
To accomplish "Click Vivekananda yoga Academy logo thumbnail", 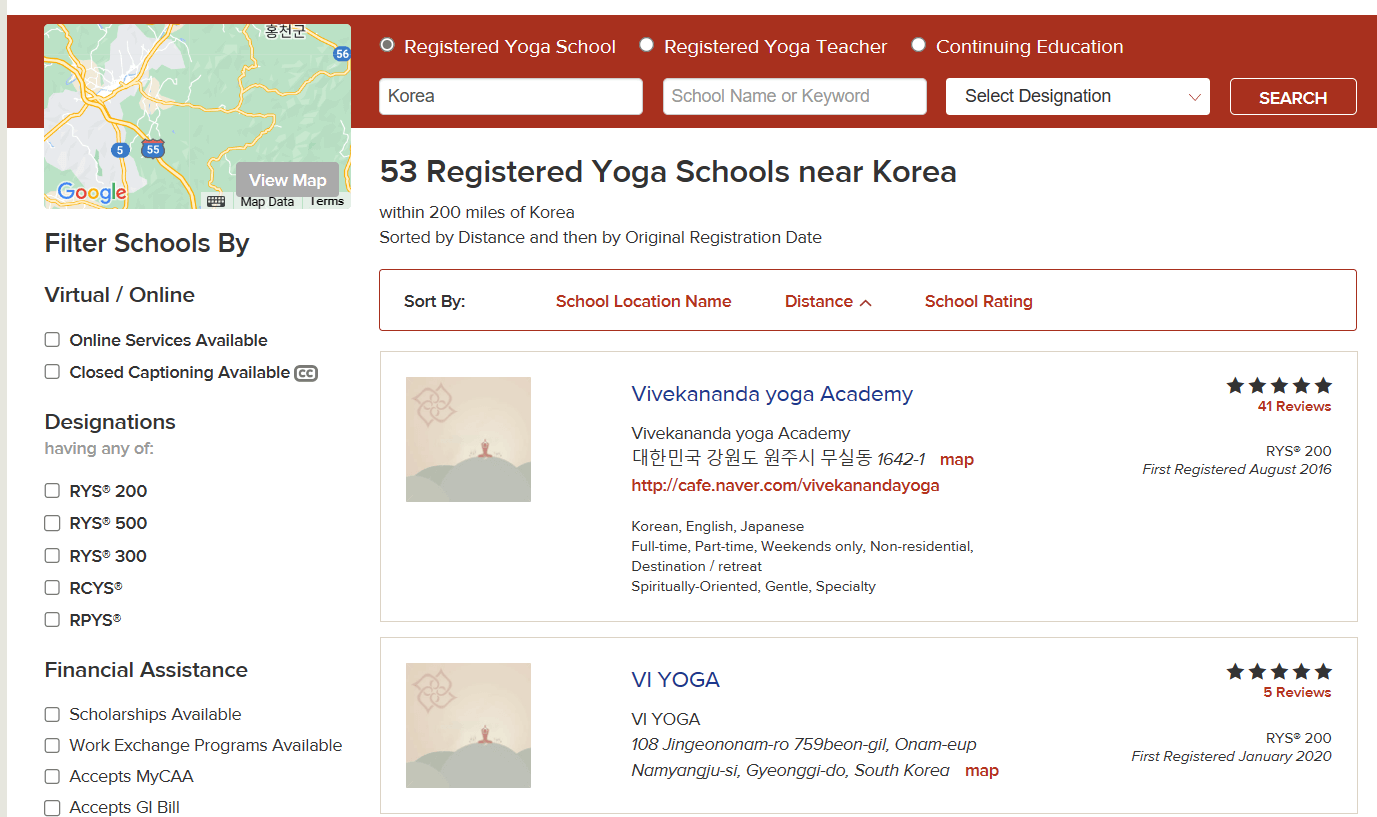I will tap(468, 439).
